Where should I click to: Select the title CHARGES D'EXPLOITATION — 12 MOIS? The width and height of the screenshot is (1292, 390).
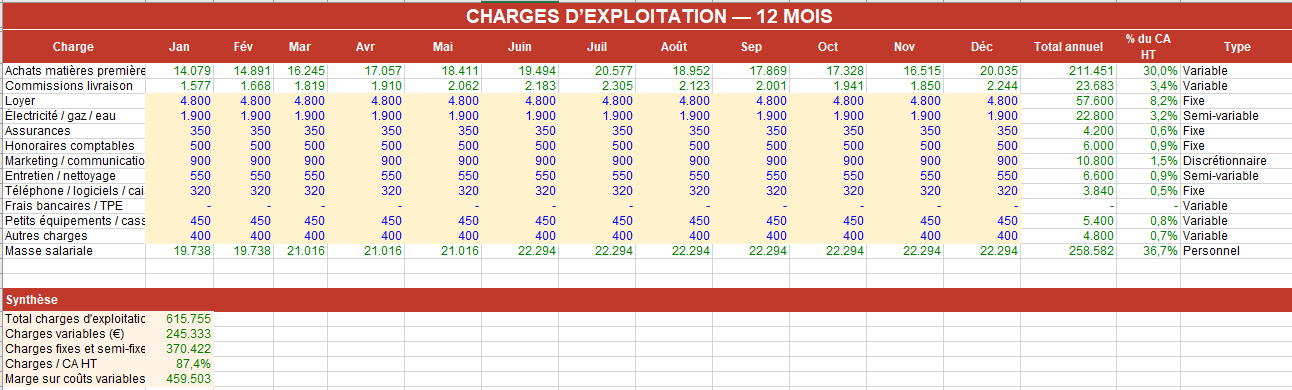tap(649, 17)
